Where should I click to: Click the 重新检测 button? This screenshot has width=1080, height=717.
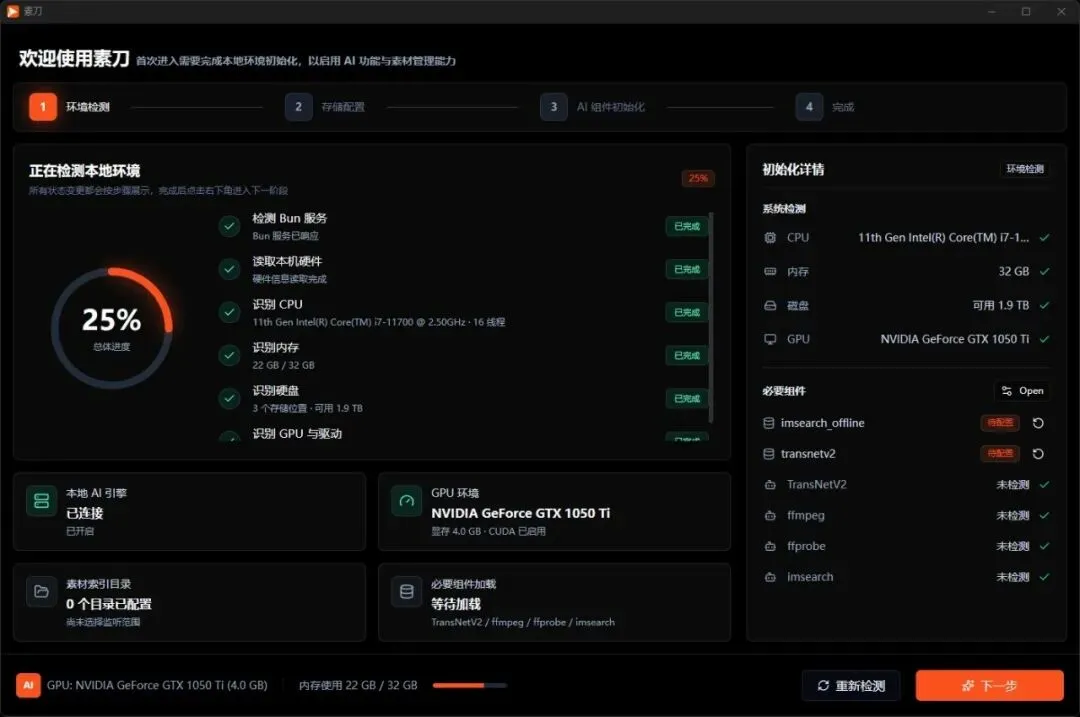pos(851,685)
